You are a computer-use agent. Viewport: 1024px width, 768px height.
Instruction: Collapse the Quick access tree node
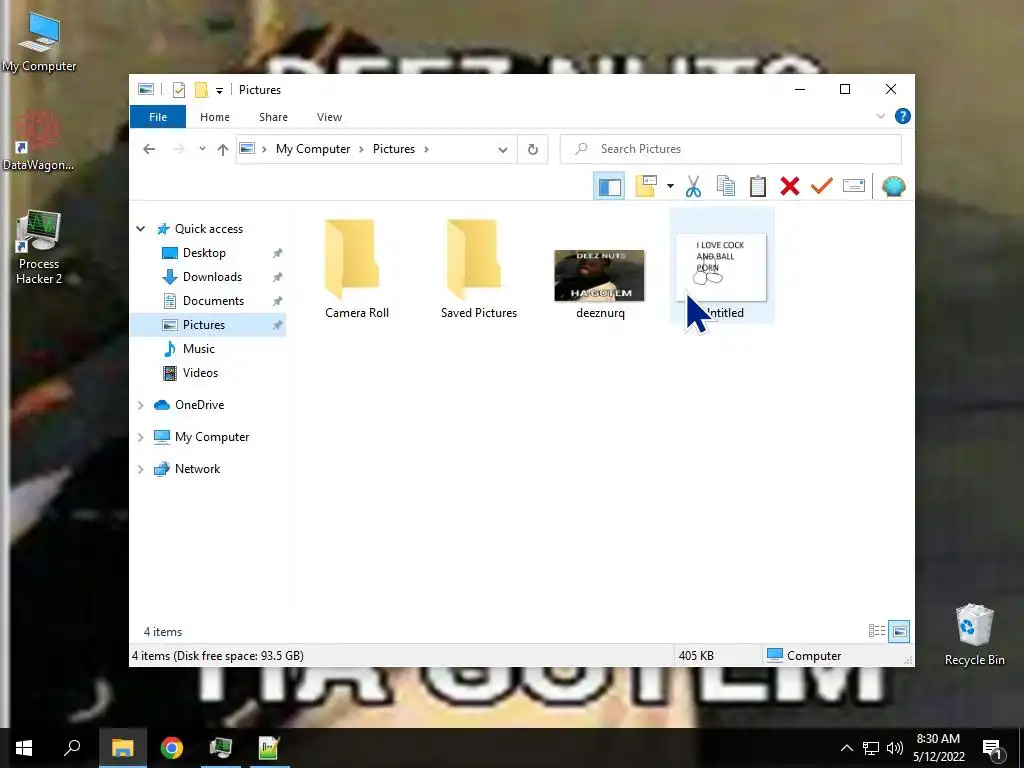pyautogui.click(x=140, y=229)
